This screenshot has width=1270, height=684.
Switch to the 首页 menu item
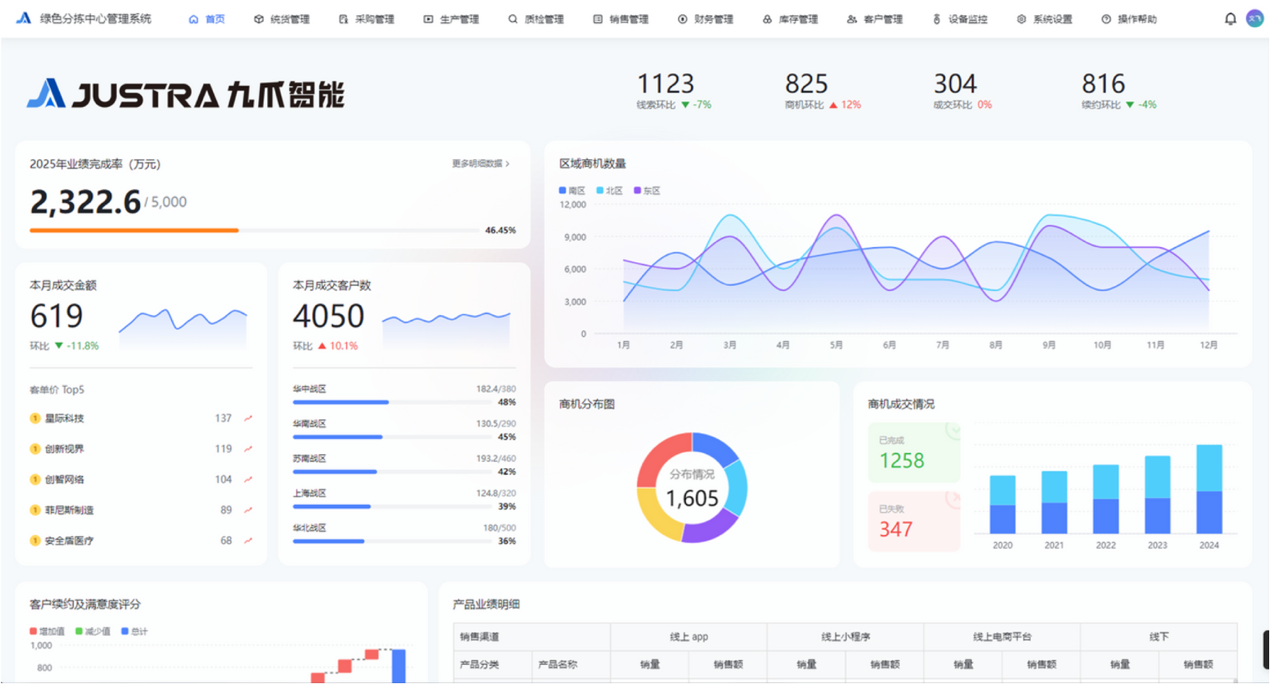point(206,18)
